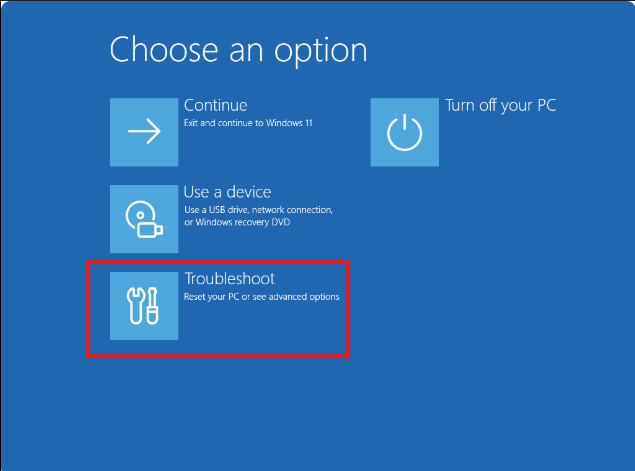Open the Troubleshoot option title
Viewport: 635px width, 471px height.
click(230, 279)
